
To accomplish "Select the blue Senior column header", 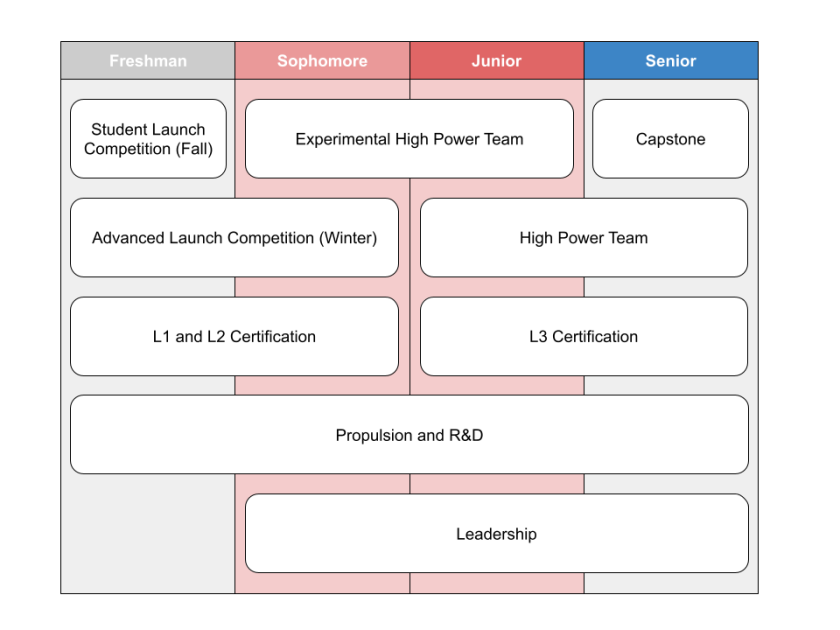I will click(x=671, y=61).
